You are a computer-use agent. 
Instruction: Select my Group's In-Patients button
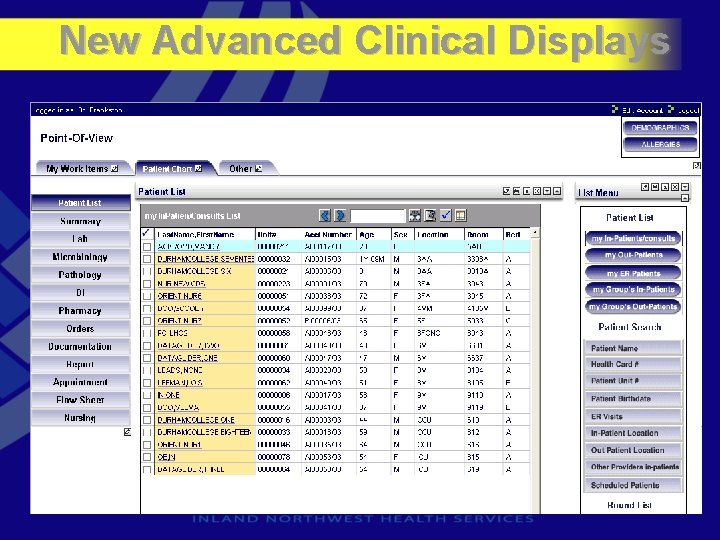pyautogui.click(x=633, y=290)
